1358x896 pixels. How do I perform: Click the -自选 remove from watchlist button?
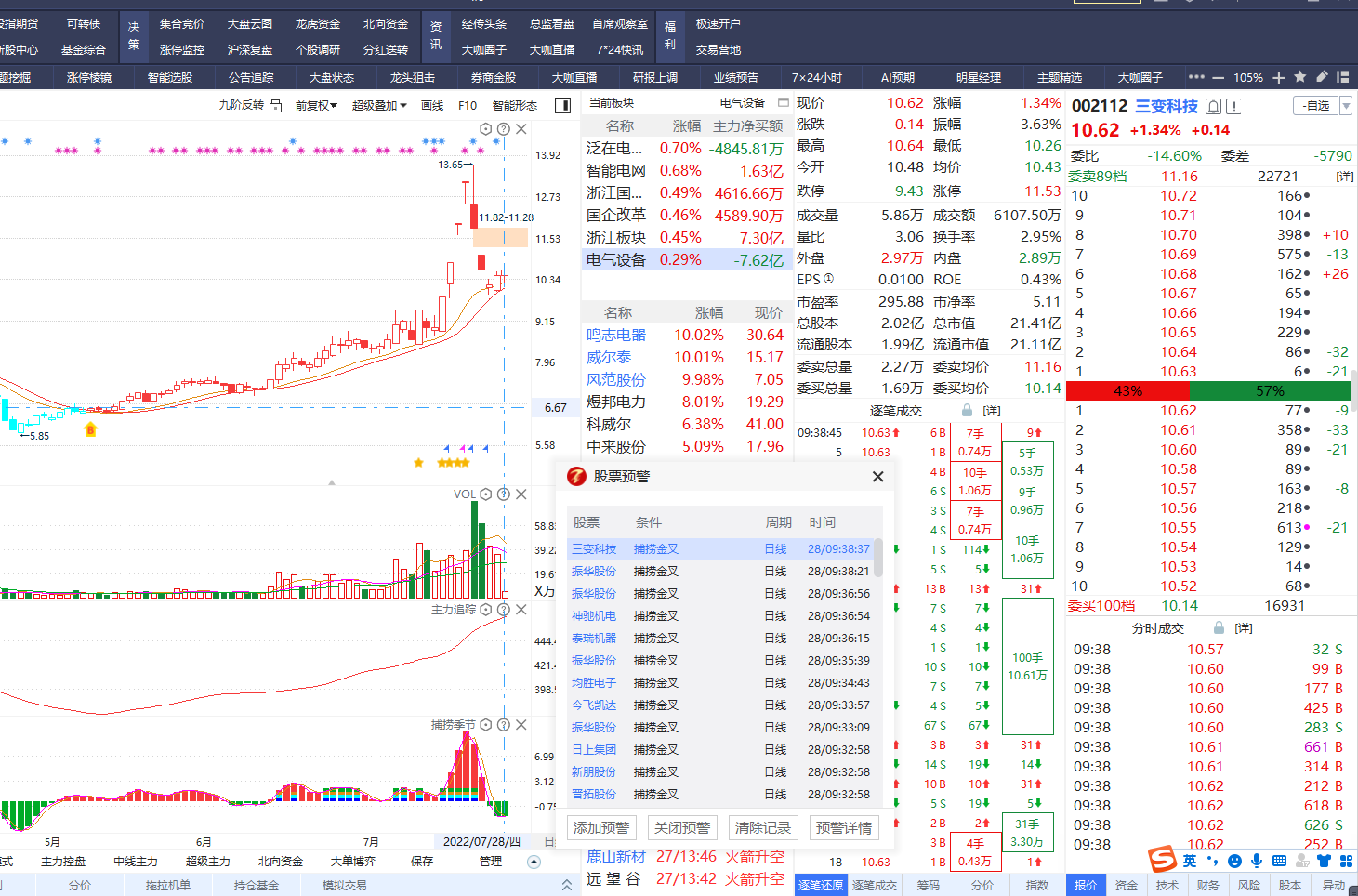(1316, 106)
